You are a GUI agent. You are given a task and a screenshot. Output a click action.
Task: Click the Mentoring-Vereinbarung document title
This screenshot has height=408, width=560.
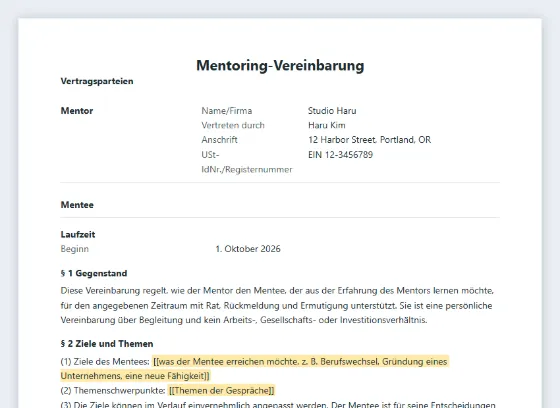click(280, 65)
